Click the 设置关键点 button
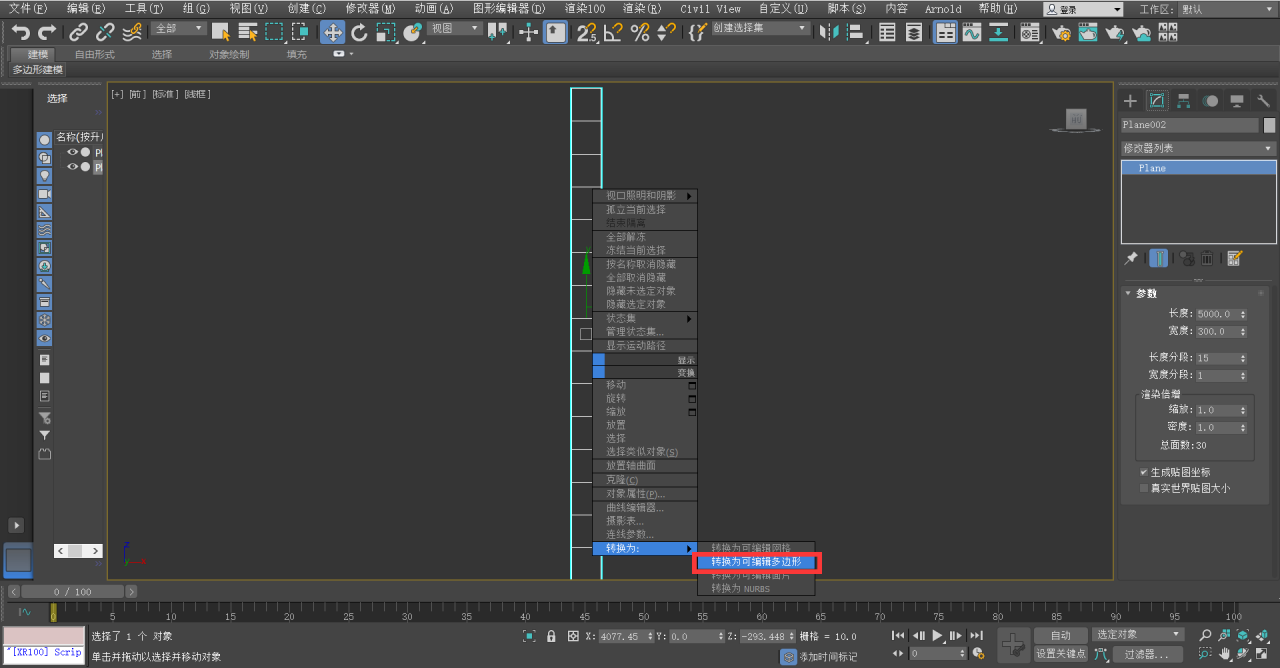 click(1060, 653)
